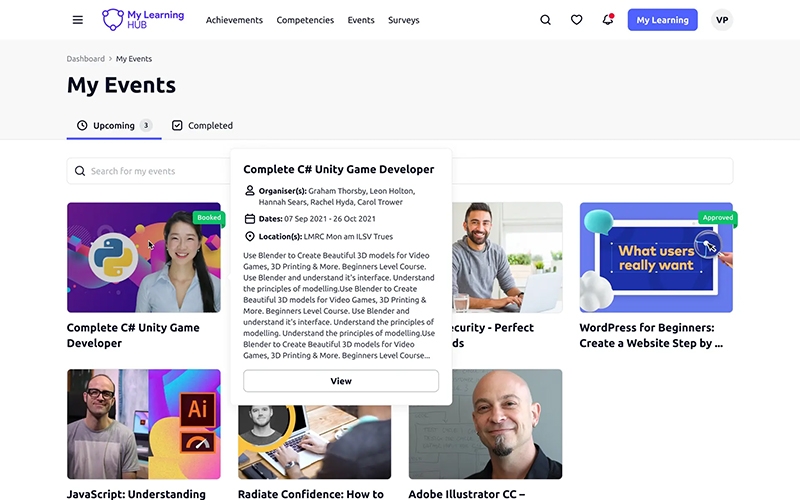Click the Booked badge on Unity card
The height and width of the screenshot is (500, 800).
[209, 217]
